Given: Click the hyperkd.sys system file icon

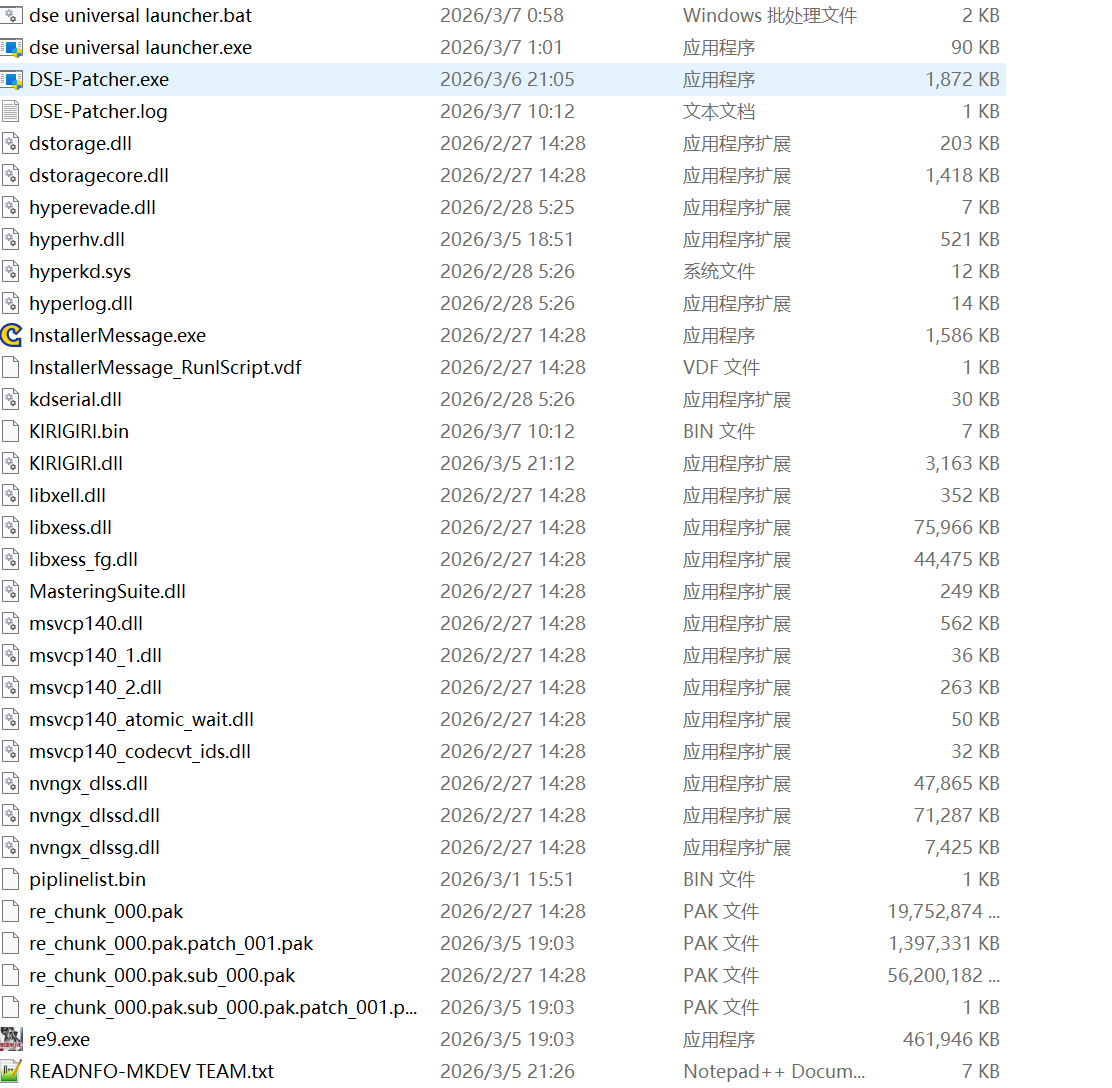Looking at the screenshot, I should (x=11, y=272).
